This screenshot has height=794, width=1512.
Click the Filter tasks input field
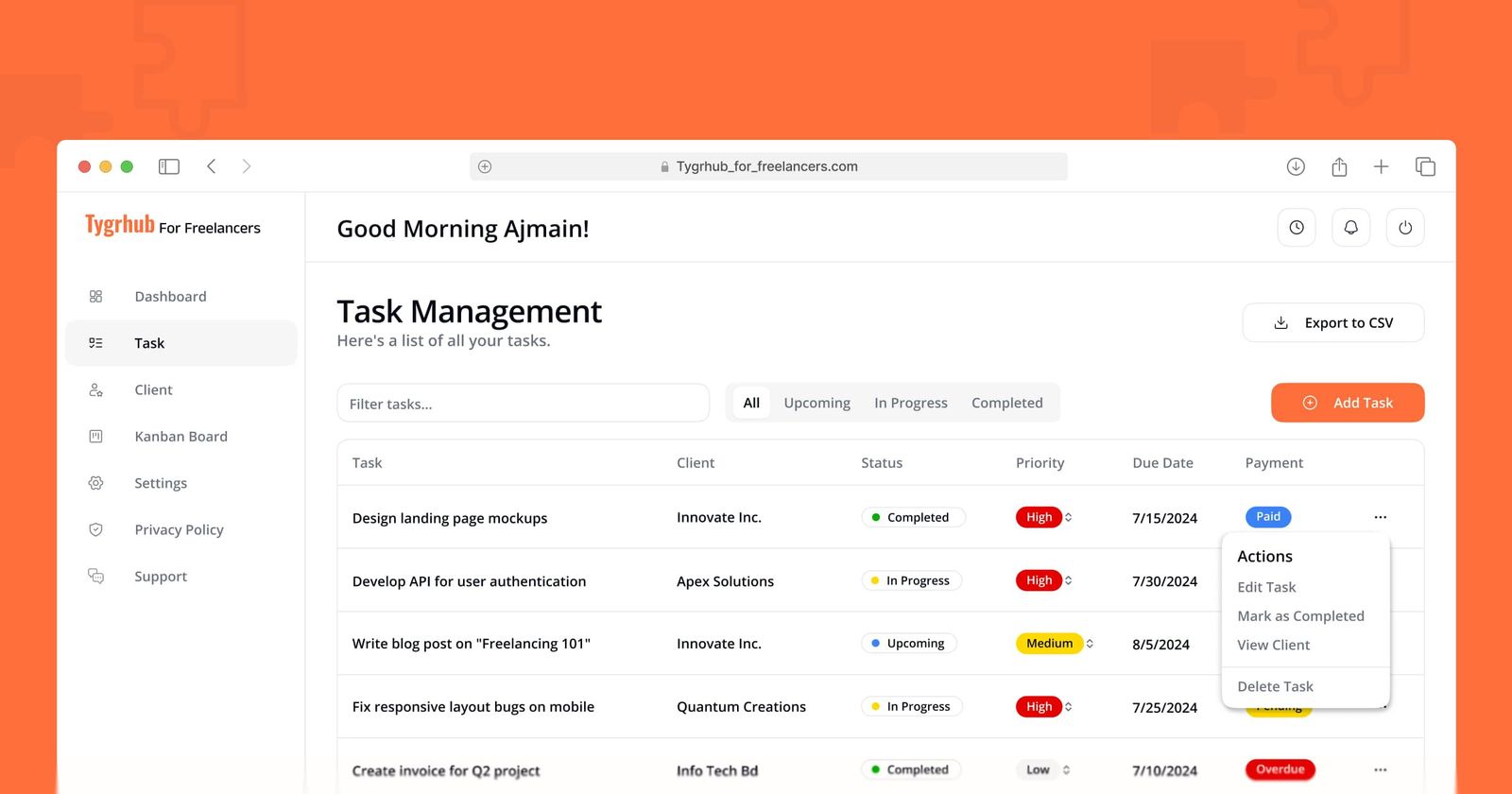coord(523,403)
